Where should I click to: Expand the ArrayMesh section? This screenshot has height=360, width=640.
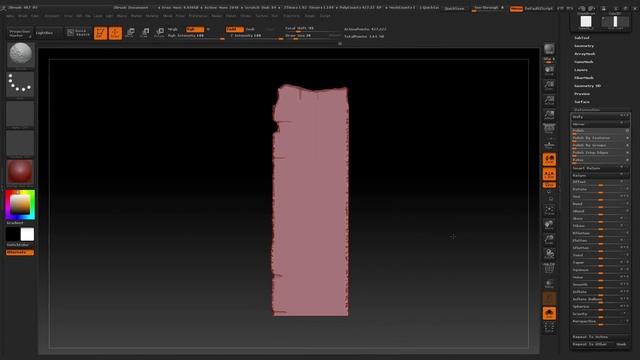point(585,54)
